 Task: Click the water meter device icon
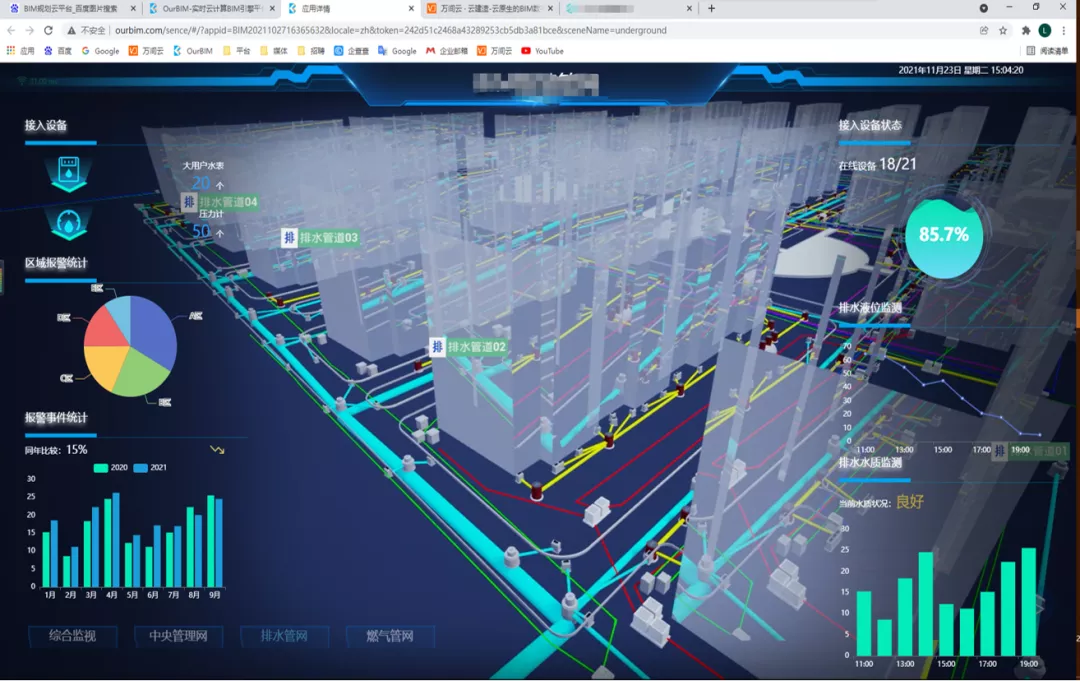tap(68, 172)
